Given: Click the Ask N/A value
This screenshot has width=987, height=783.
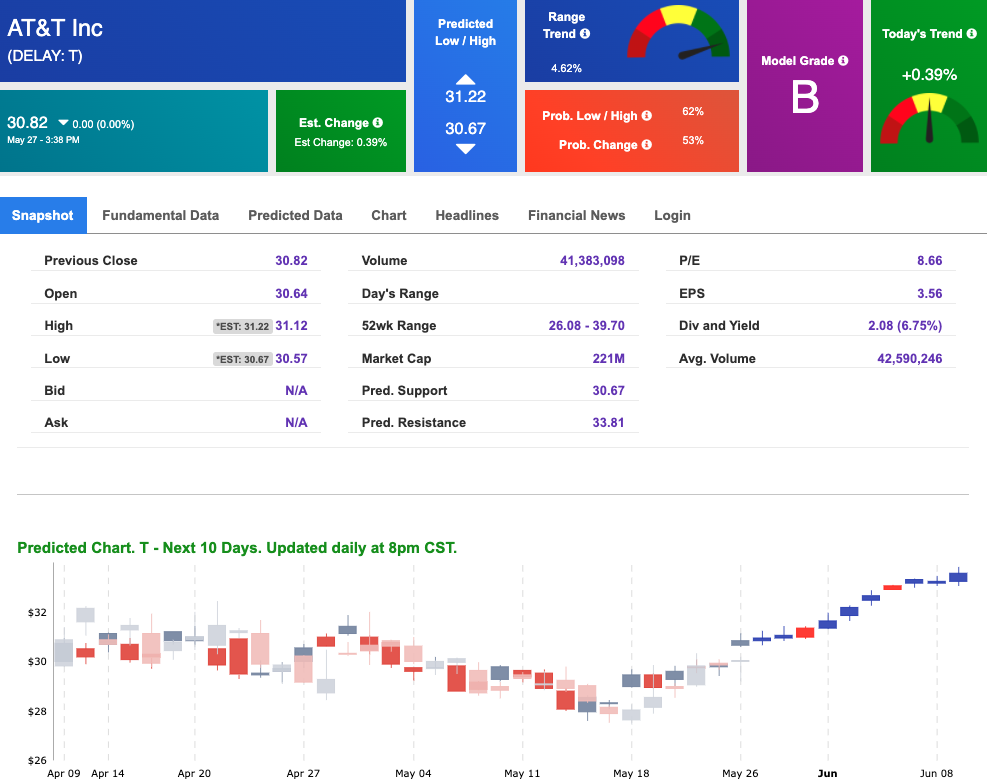Looking at the screenshot, I should click(x=296, y=422).
